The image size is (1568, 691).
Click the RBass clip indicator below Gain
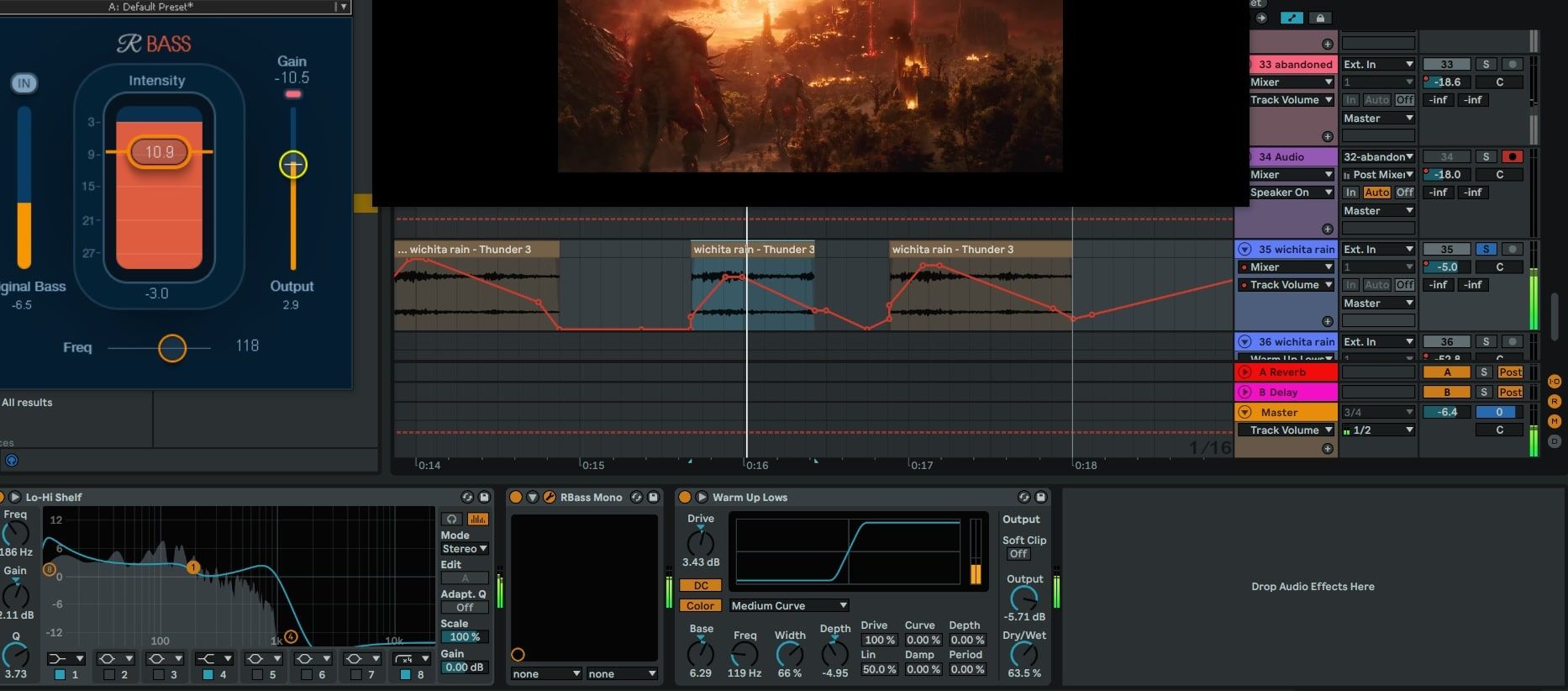click(293, 94)
